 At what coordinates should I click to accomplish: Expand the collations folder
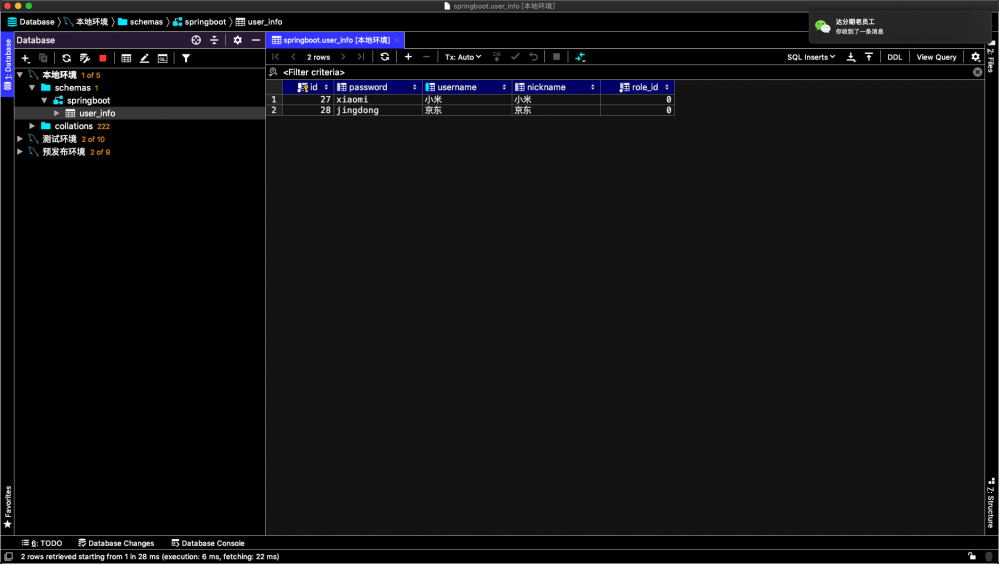pyautogui.click(x=32, y=126)
